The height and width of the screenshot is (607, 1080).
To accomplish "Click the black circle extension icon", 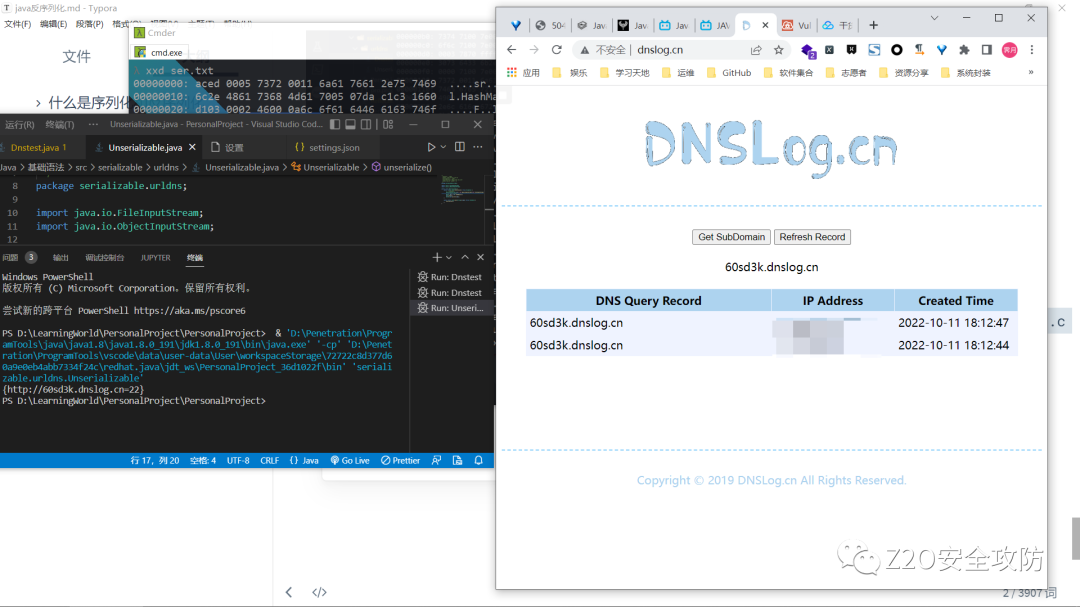I will point(896,50).
